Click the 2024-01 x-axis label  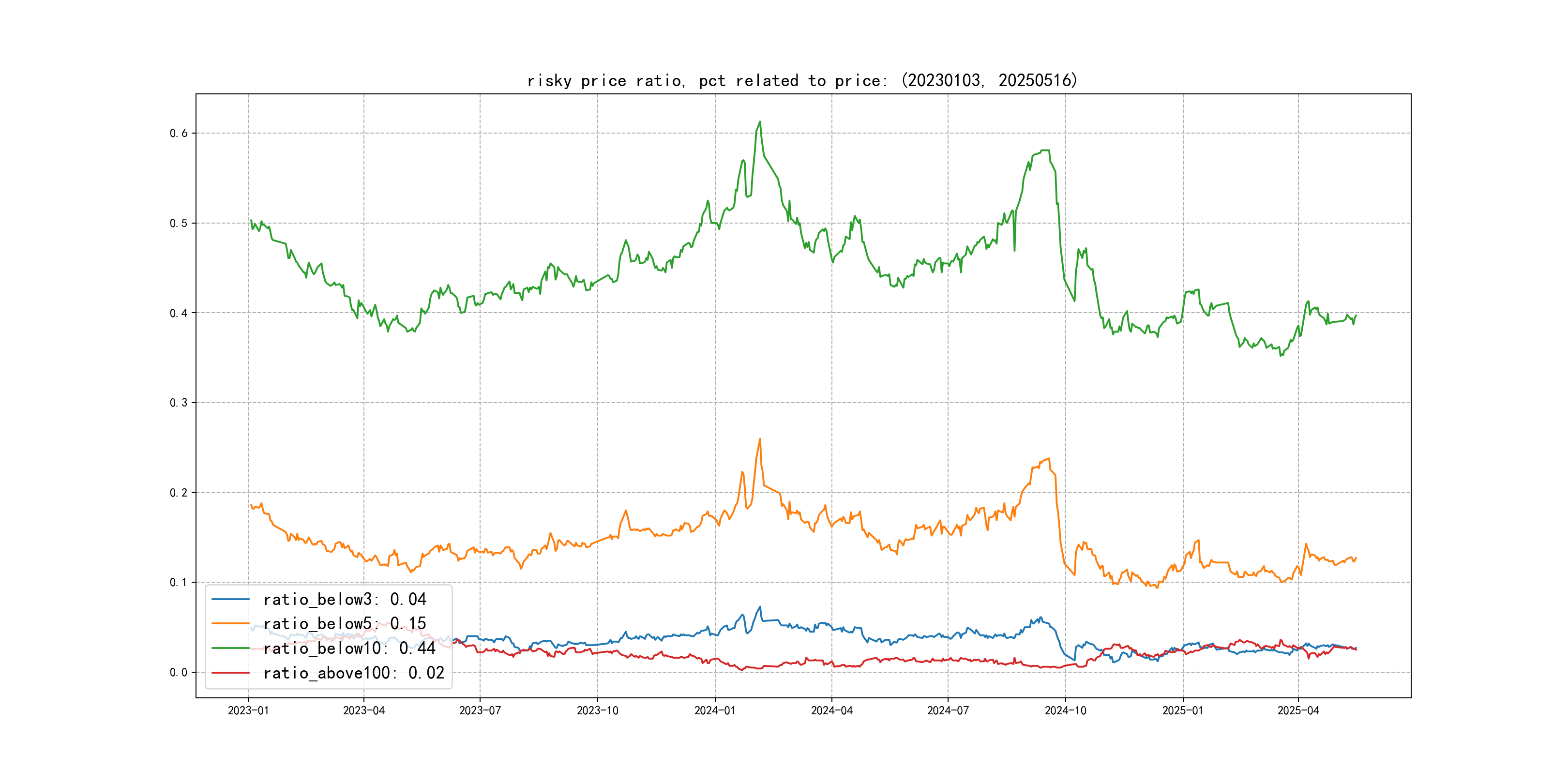pos(715,711)
